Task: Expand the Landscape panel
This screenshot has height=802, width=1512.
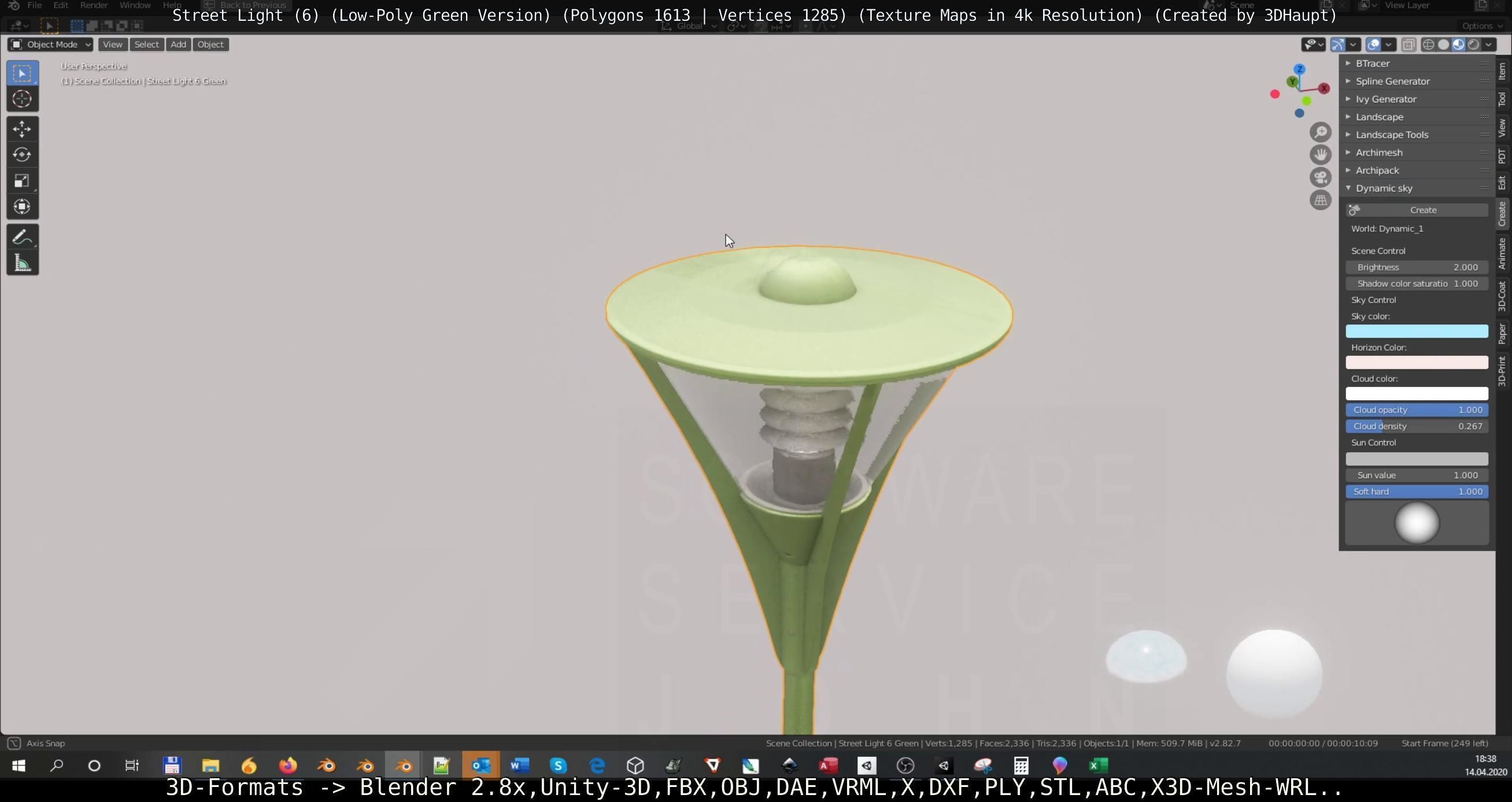Action: click(x=1417, y=117)
